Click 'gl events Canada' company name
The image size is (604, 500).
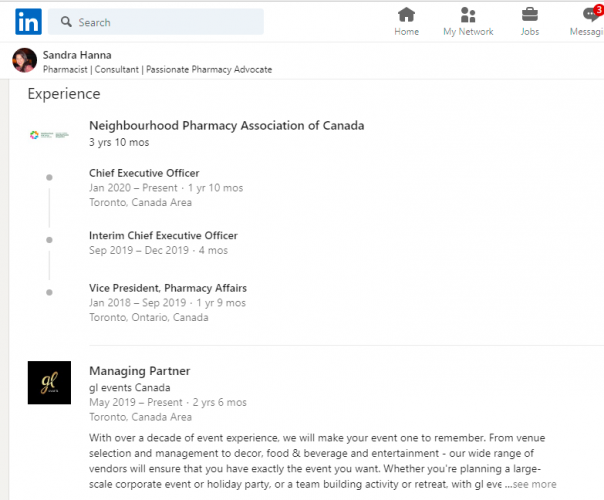click(129, 388)
